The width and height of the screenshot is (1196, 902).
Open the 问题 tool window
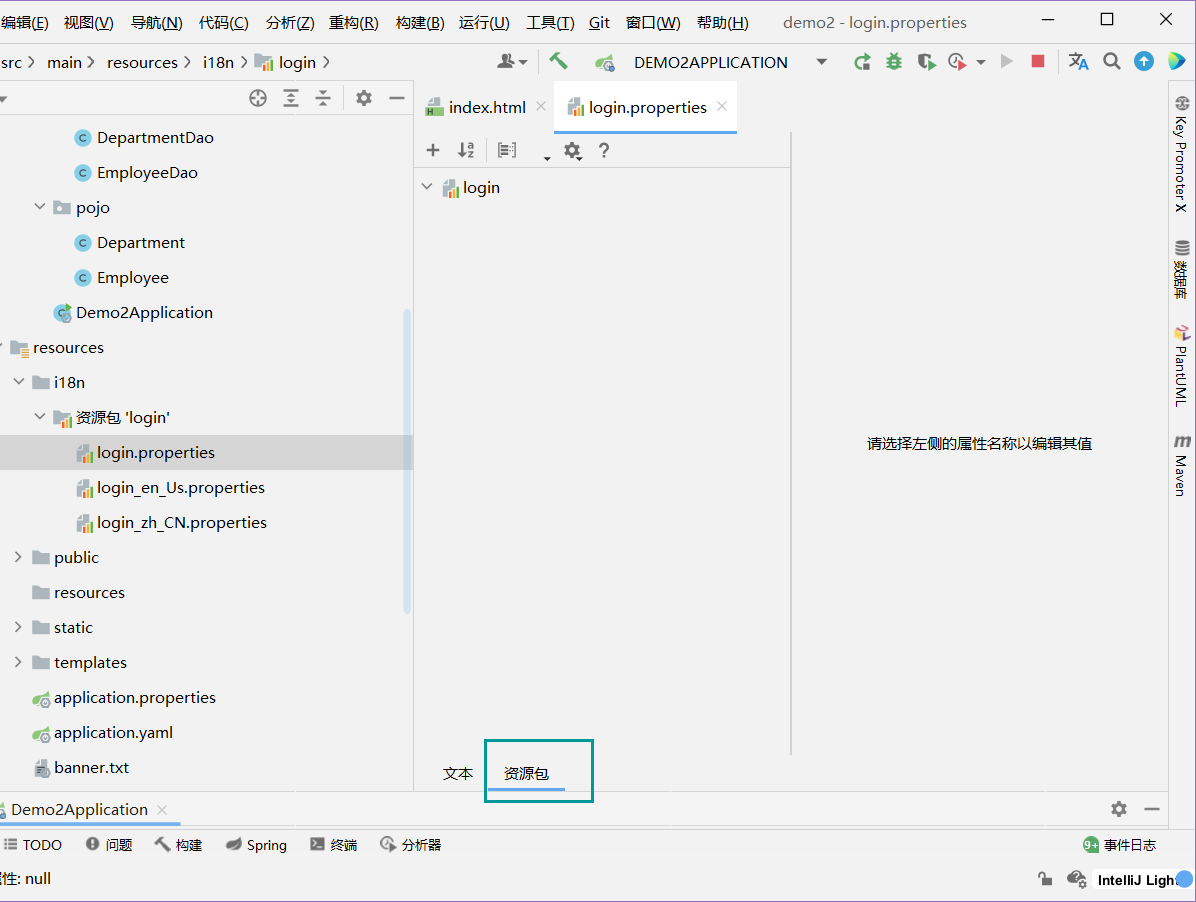110,845
